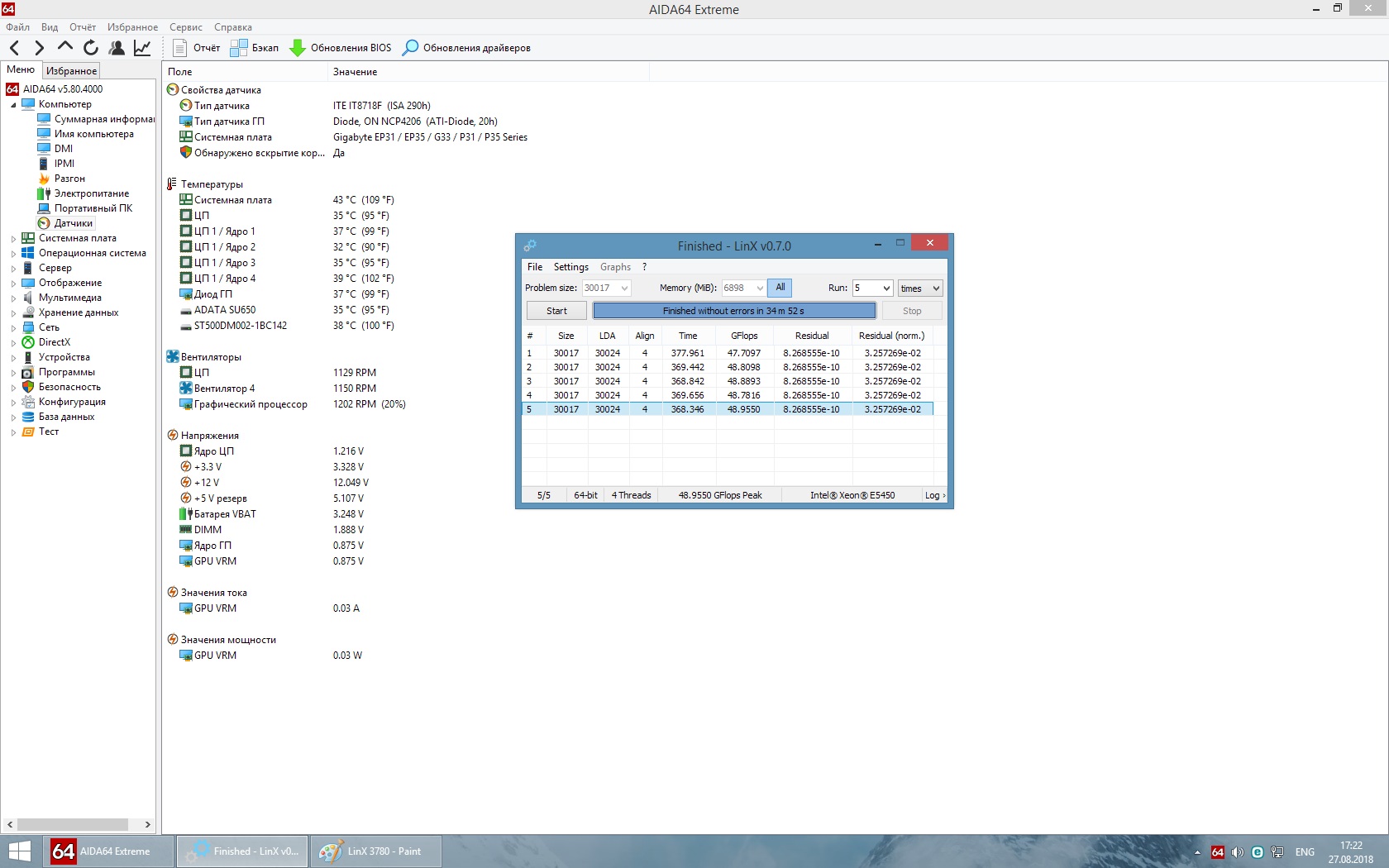Click the Back navigation arrow in AIDA64
Screen dimensions: 1389x868
[14, 48]
